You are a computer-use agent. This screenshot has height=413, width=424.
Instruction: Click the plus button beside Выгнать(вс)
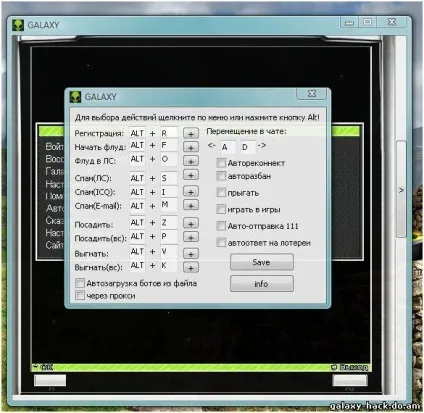tap(191, 268)
